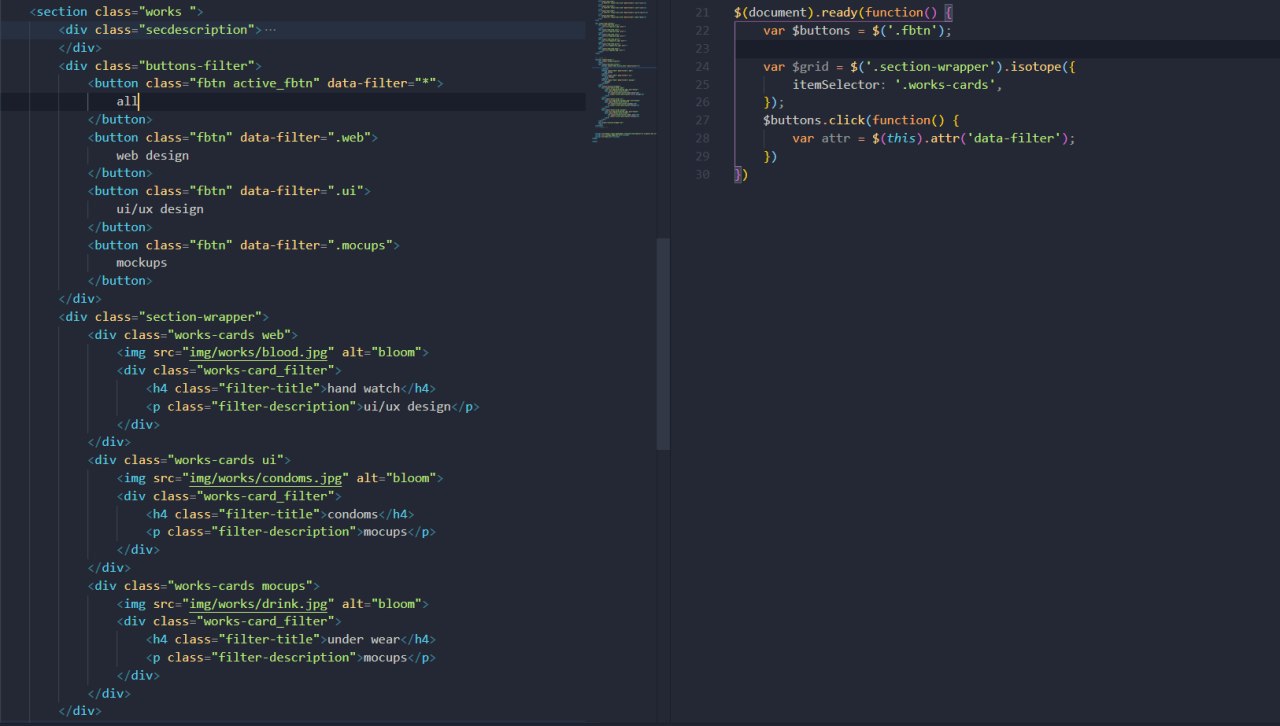
Task: Click "$(document)" in the JavaScript pane
Action: coord(774,12)
